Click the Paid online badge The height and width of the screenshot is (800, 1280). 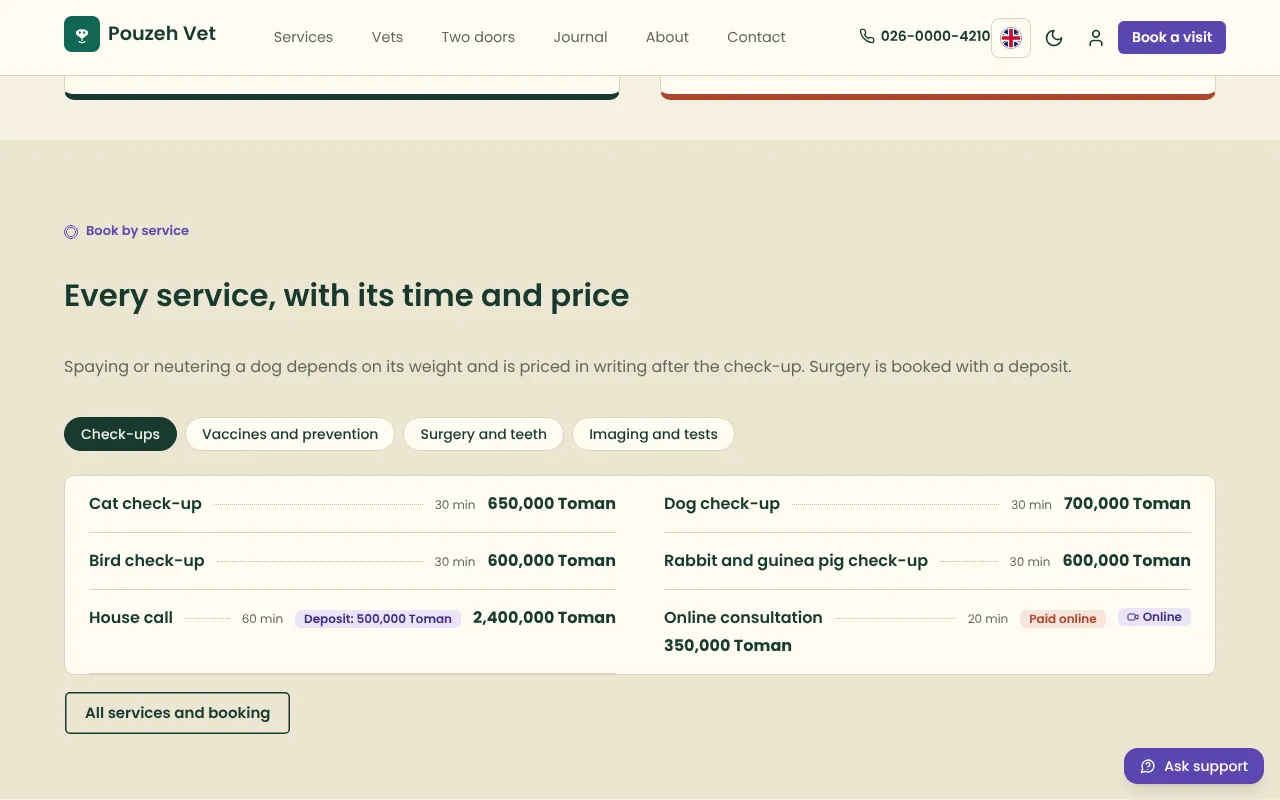point(1063,619)
